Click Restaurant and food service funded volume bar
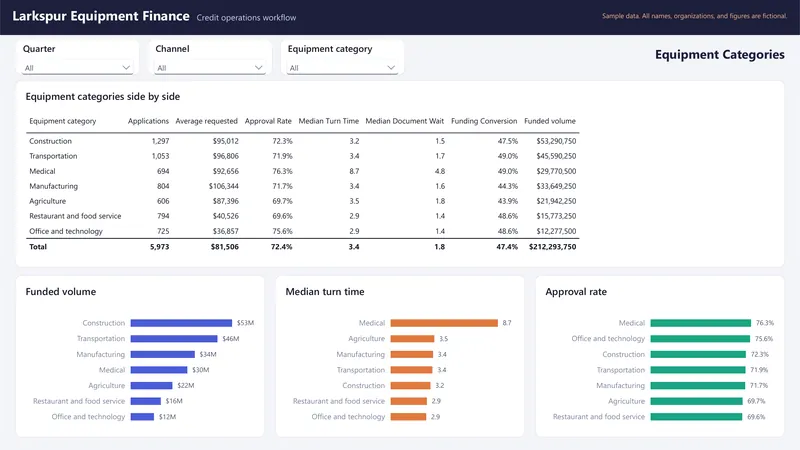 click(x=146, y=401)
